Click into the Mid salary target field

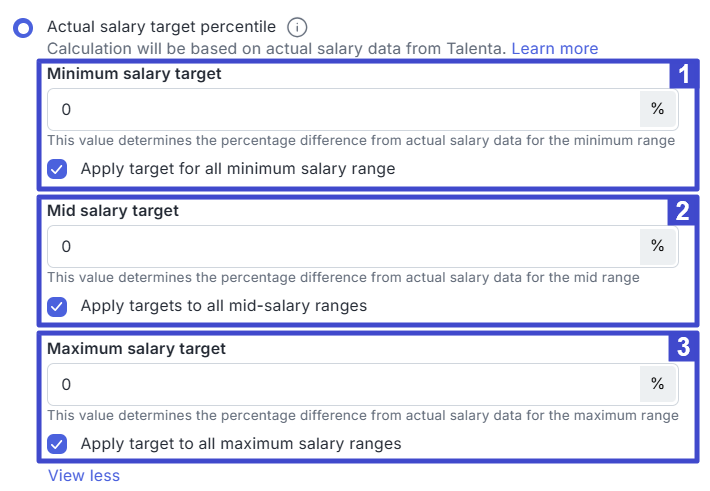[x=340, y=246]
